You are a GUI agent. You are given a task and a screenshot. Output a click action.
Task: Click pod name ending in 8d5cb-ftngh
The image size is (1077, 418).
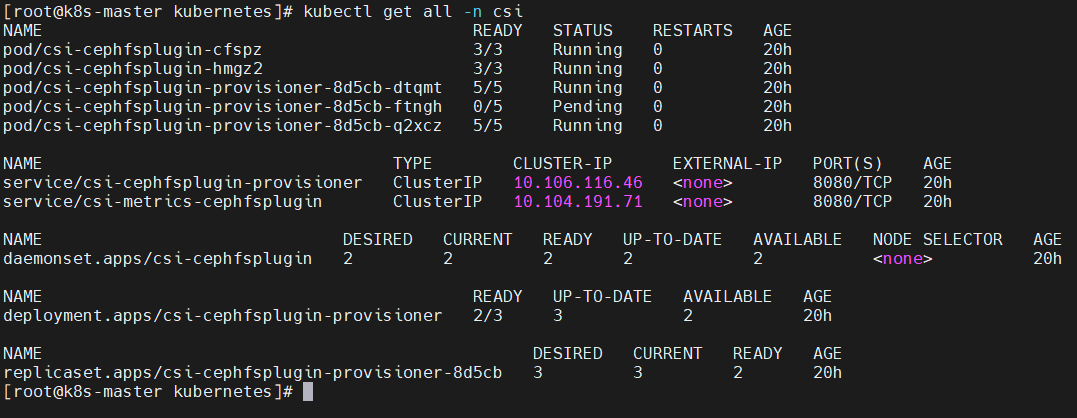(x=222, y=107)
